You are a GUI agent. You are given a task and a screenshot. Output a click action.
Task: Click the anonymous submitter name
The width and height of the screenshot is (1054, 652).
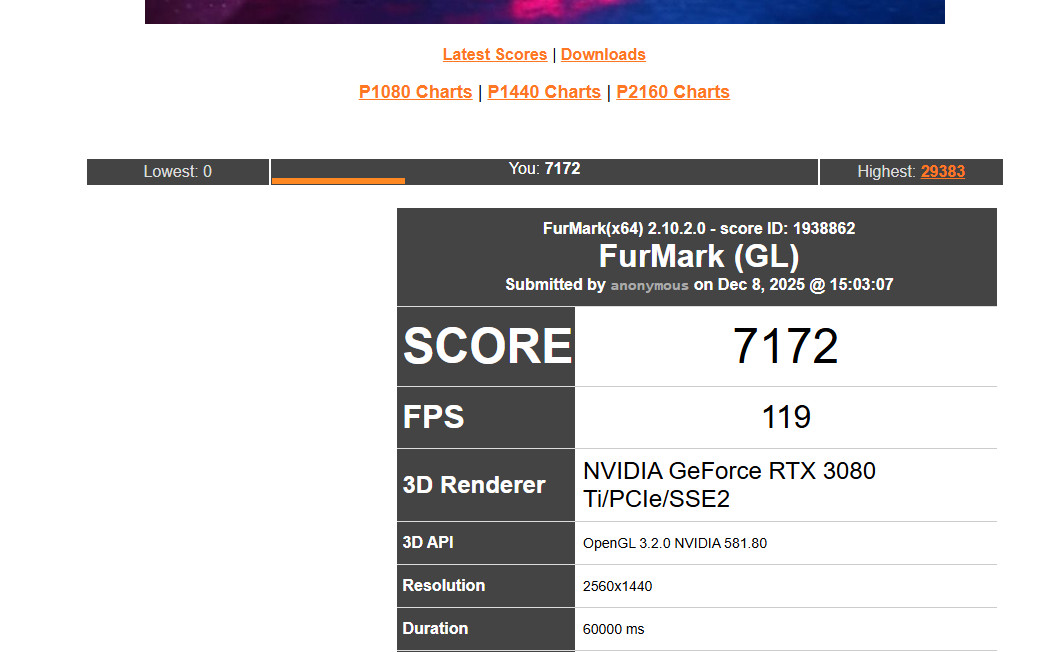pos(649,285)
